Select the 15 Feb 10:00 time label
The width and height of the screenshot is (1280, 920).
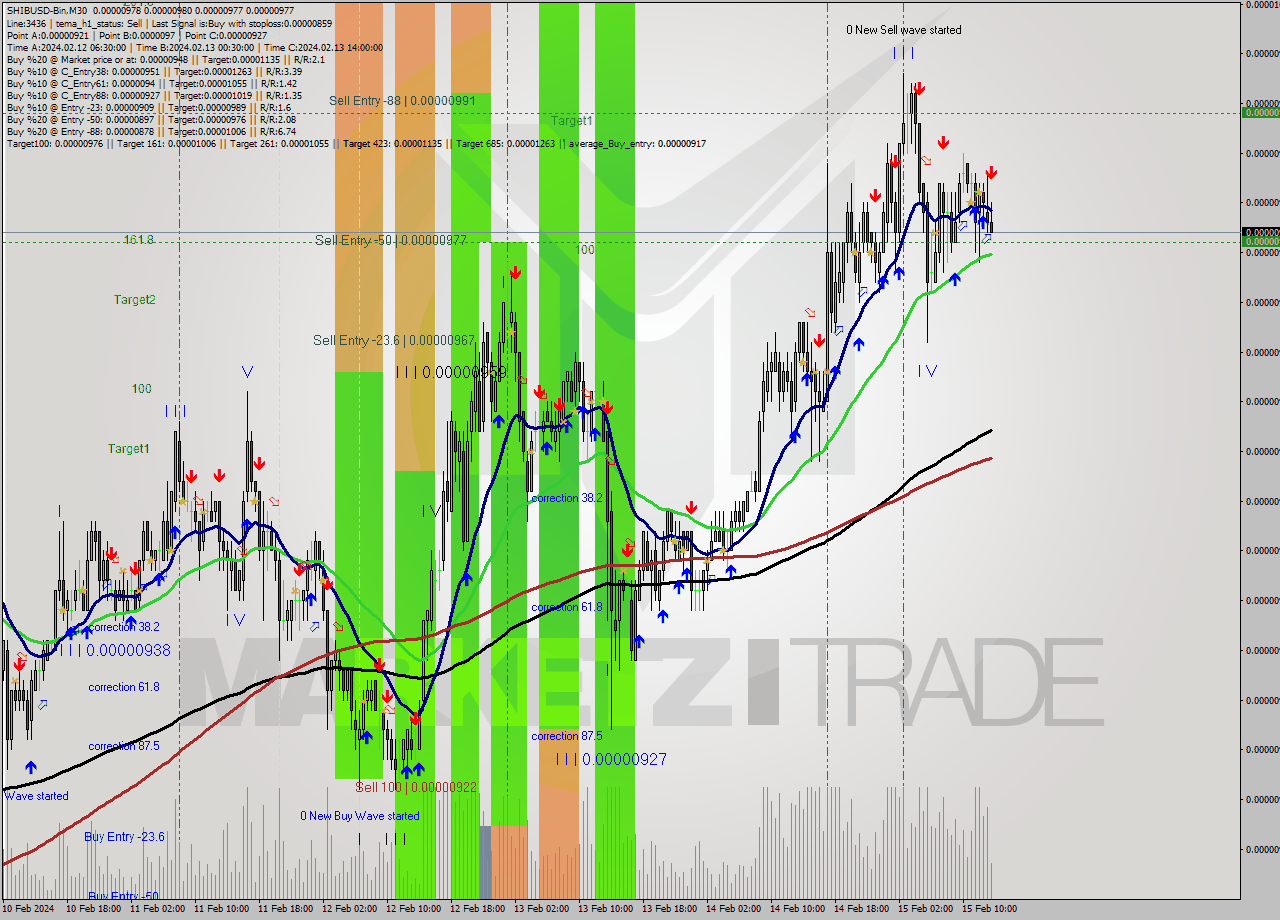coord(989,909)
